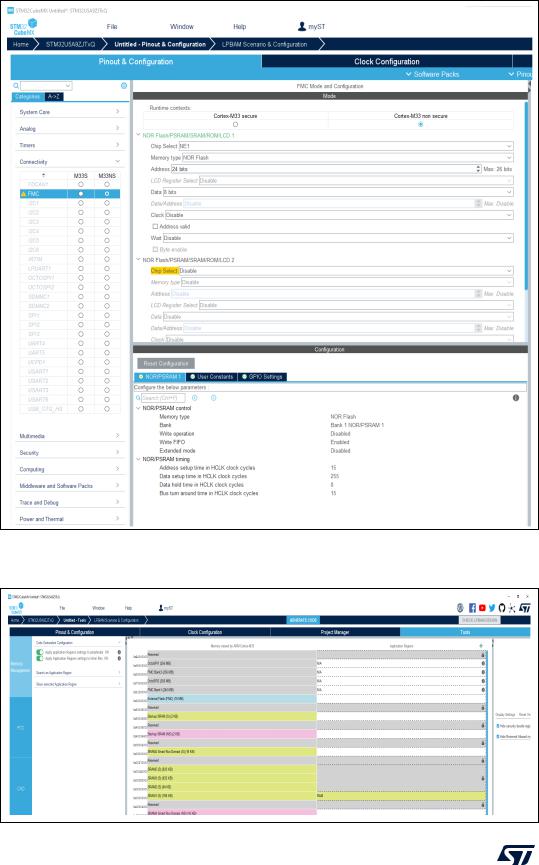Viewport: 539px width, 865px height.
Task: Select the NOR/PSRAM 1 tab
Action: coord(159,377)
